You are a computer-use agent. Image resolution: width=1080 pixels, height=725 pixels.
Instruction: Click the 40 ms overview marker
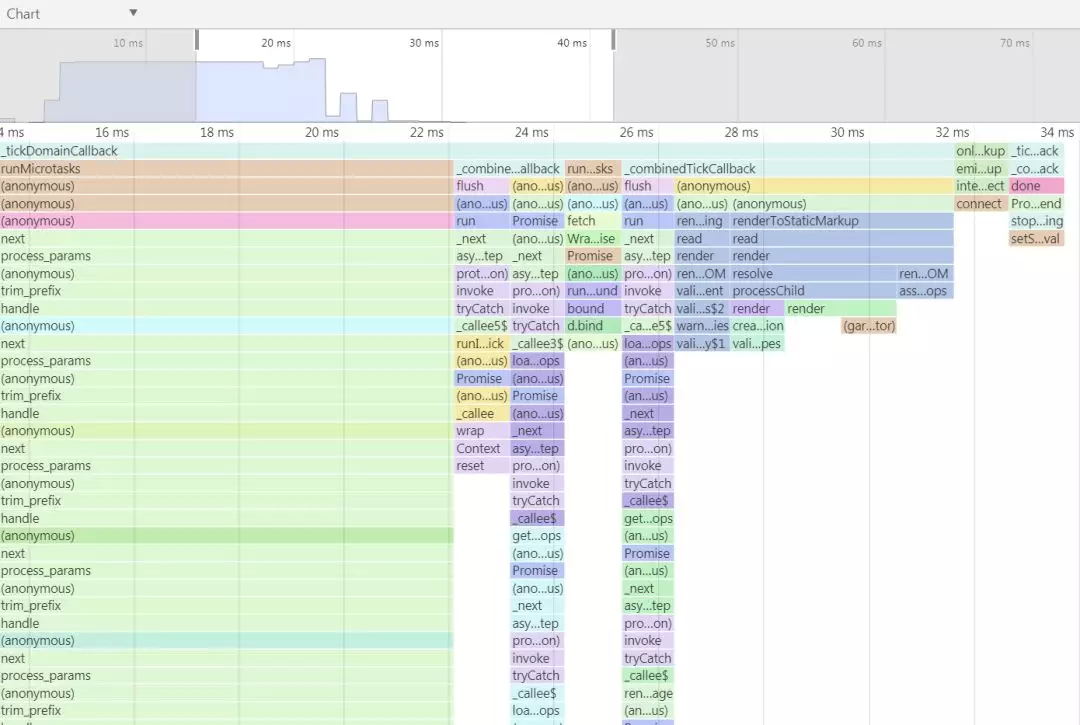(572, 43)
